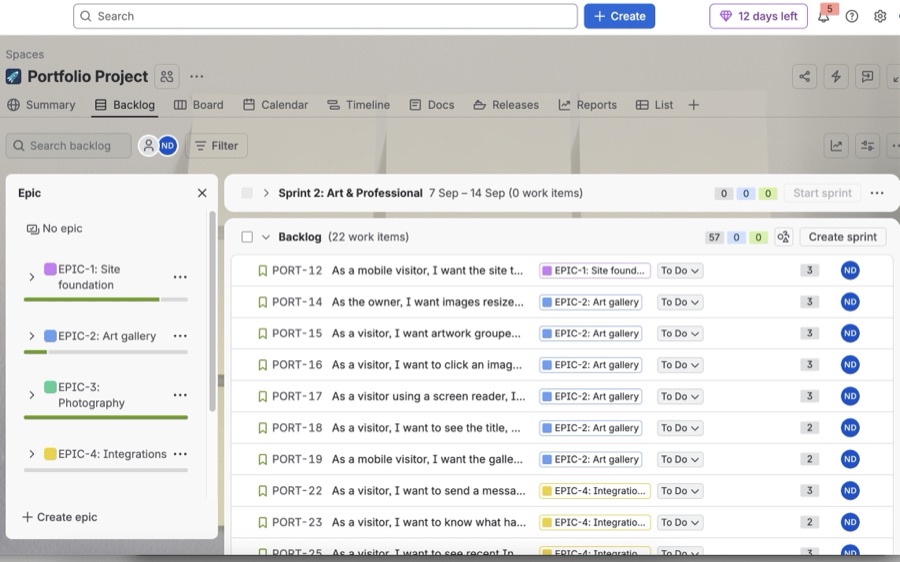Open the Sprint 2 more actions dots
The width and height of the screenshot is (900, 562).
876,193
